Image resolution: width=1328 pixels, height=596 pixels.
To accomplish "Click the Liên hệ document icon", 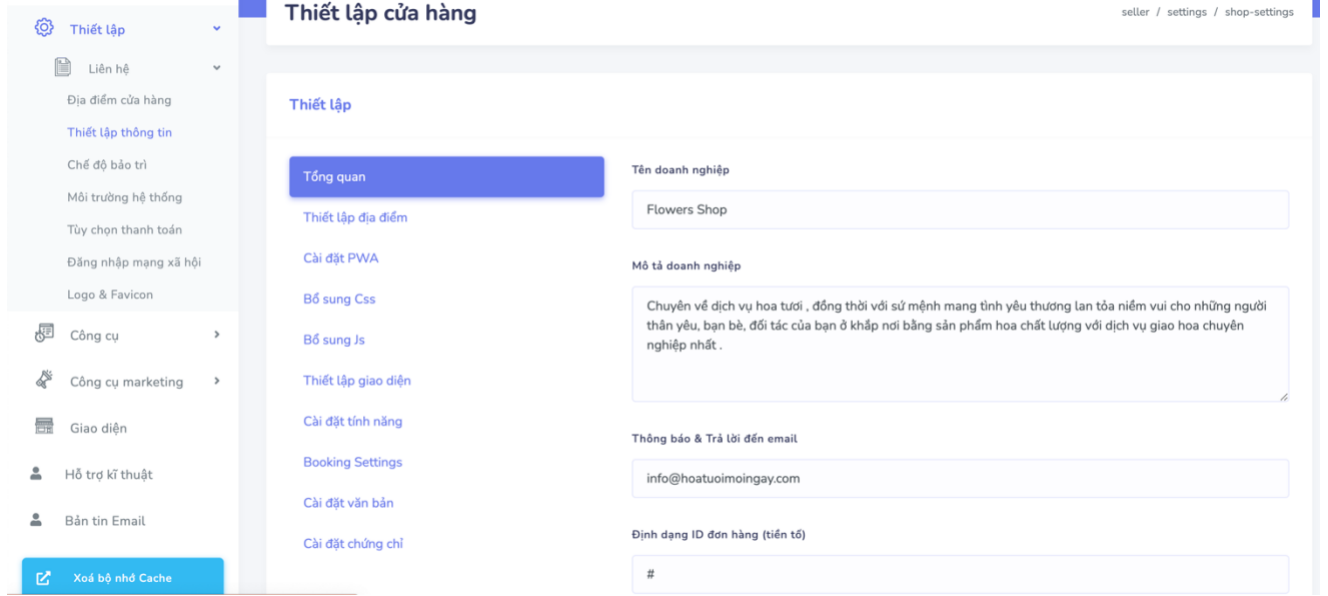I will pyautogui.click(x=62, y=68).
